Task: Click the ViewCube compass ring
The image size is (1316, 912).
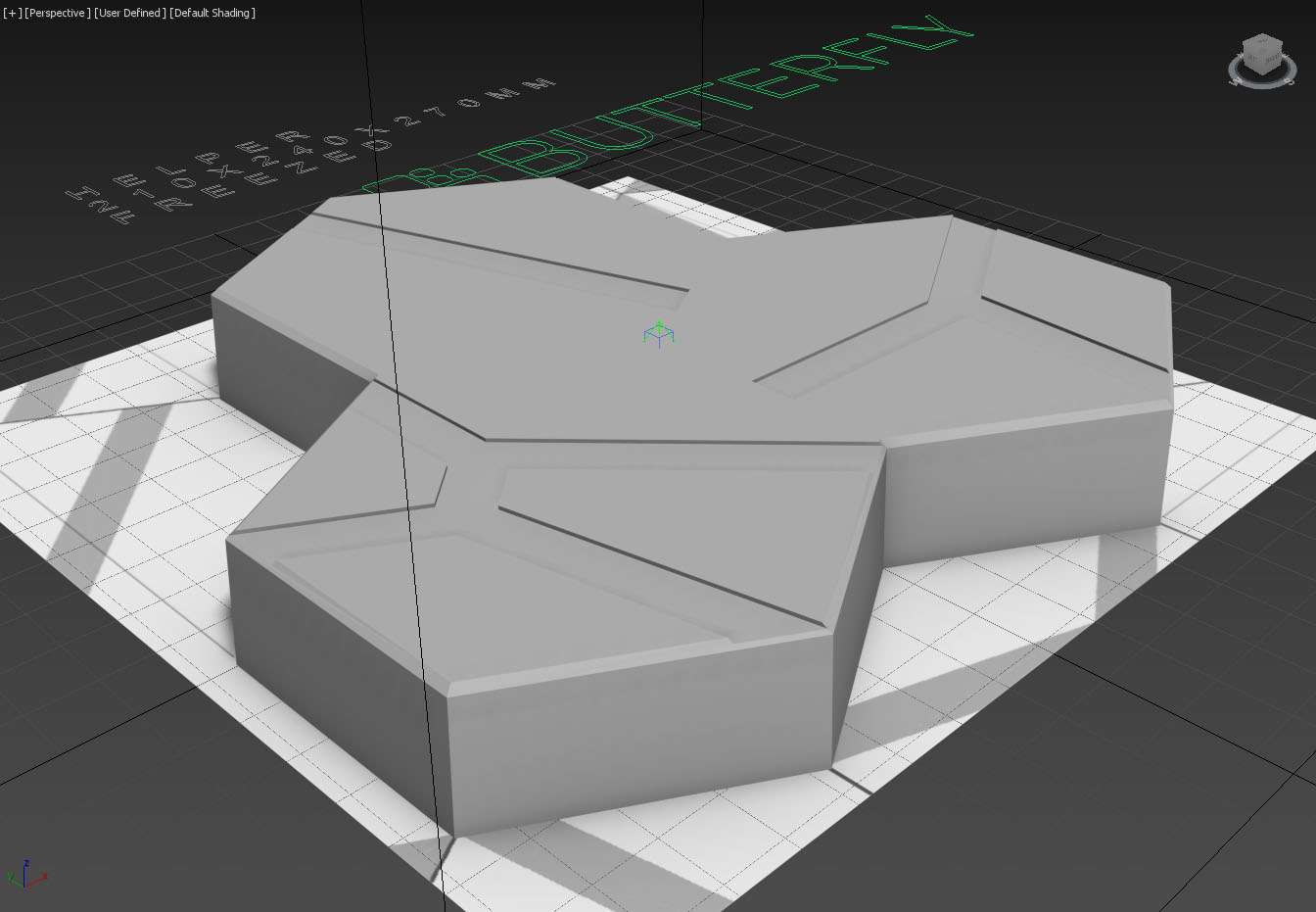Action: pyautogui.click(x=1261, y=72)
